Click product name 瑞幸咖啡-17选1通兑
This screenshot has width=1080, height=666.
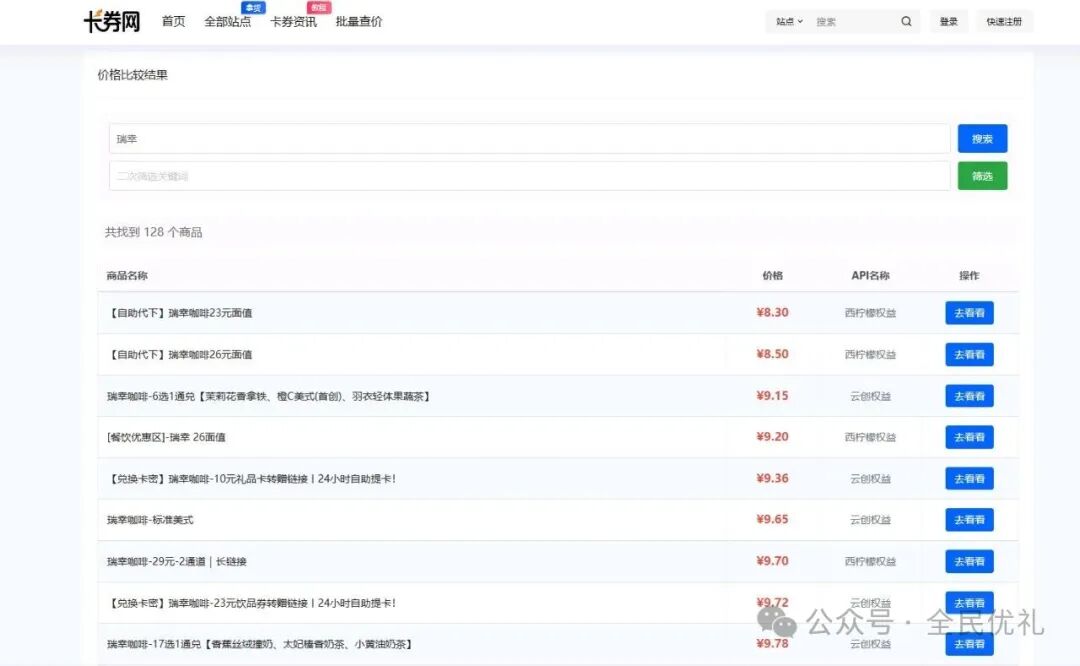pos(260,644)
